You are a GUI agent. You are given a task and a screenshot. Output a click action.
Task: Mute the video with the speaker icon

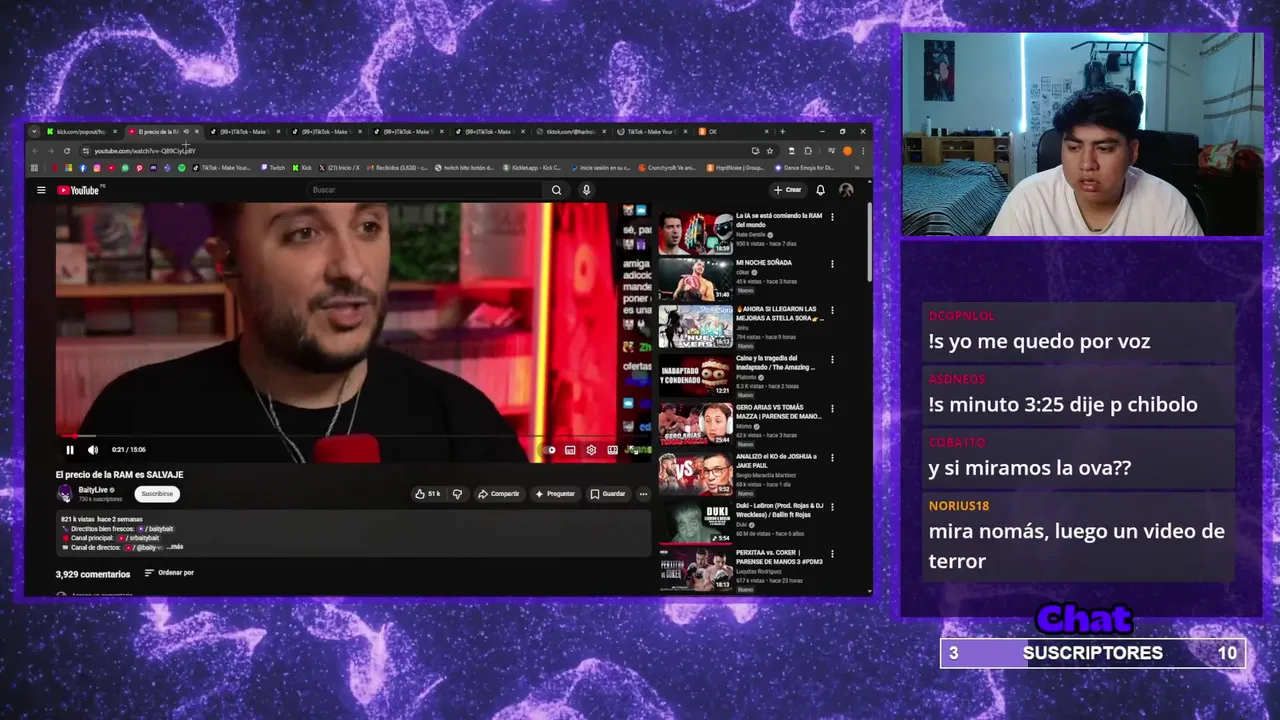pyautogui.click(x=93, y=450)
